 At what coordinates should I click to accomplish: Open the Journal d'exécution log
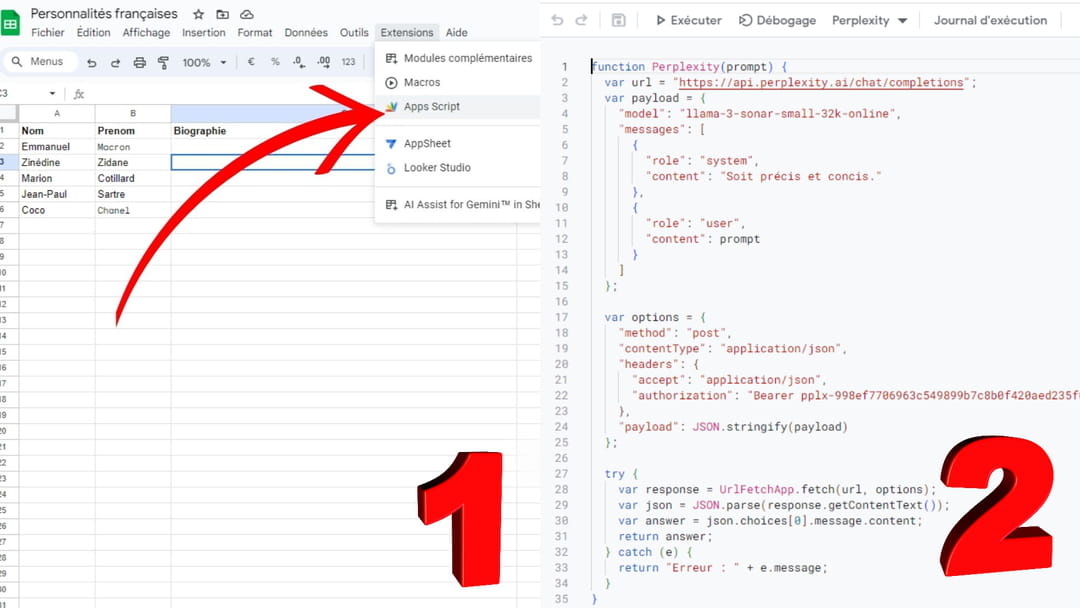click(x=990, y=21)
